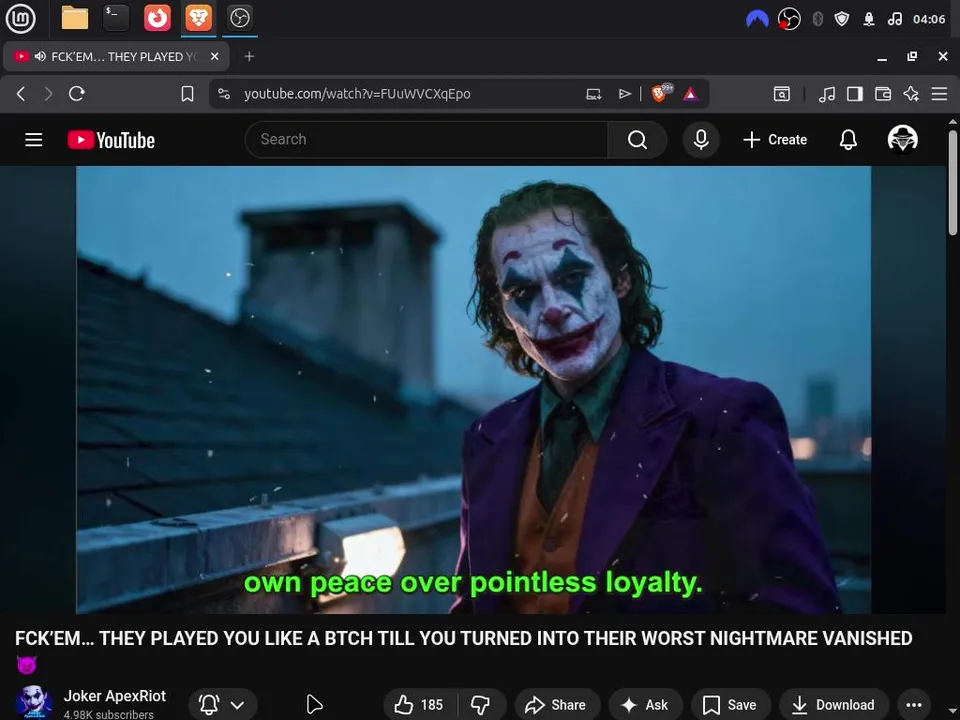The width and height of the screenshot is (960, 720).
Task: Reload the current page
Action: click(x=77, y=94)
